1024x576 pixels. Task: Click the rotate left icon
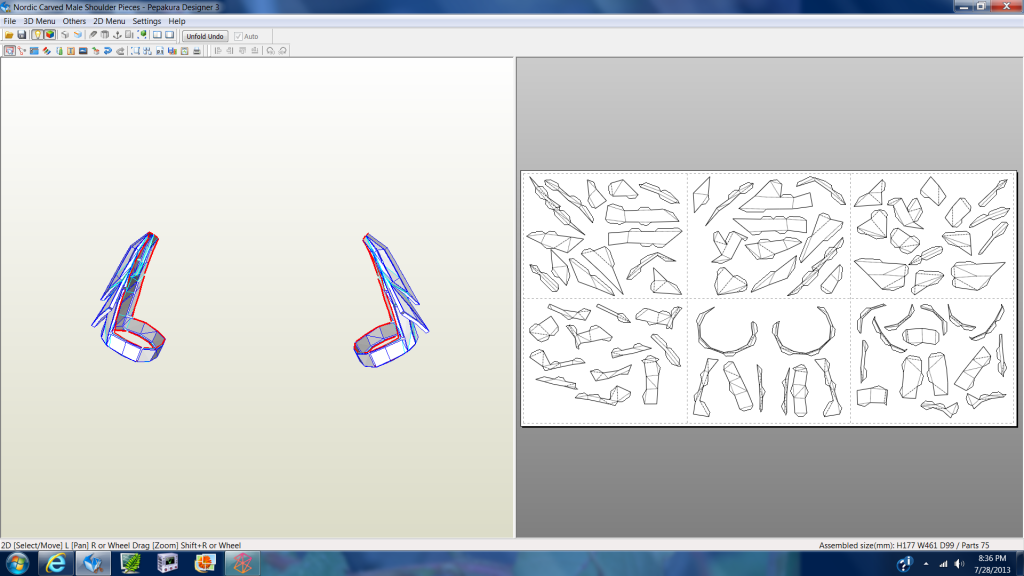click(270, 50)
